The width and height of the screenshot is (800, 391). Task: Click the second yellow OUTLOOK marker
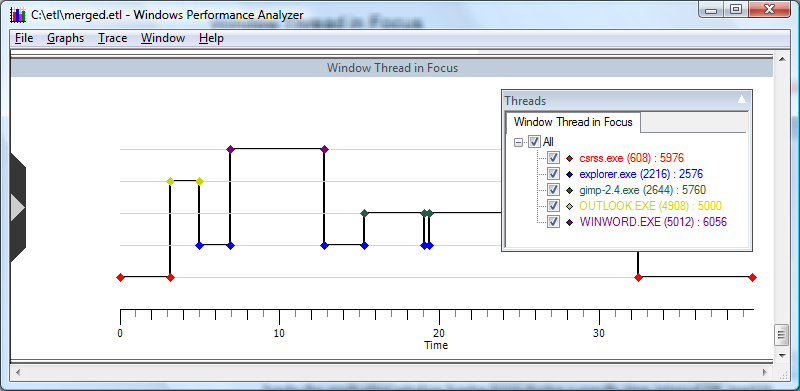(x=199, y=181)
